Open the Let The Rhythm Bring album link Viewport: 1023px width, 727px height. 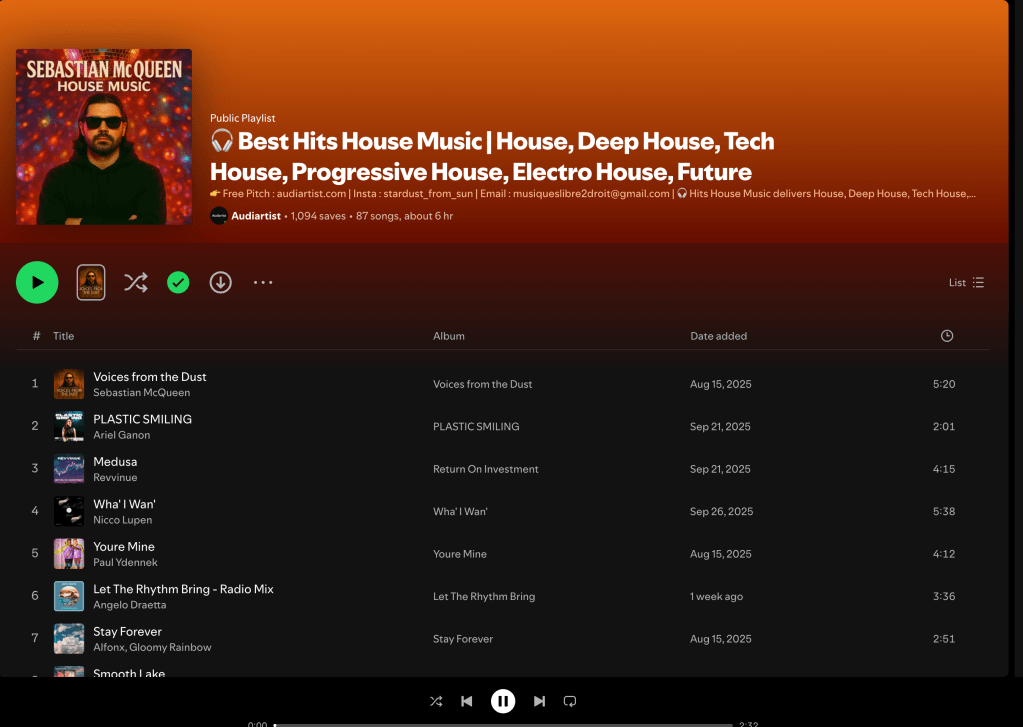(x=483, y=596)
